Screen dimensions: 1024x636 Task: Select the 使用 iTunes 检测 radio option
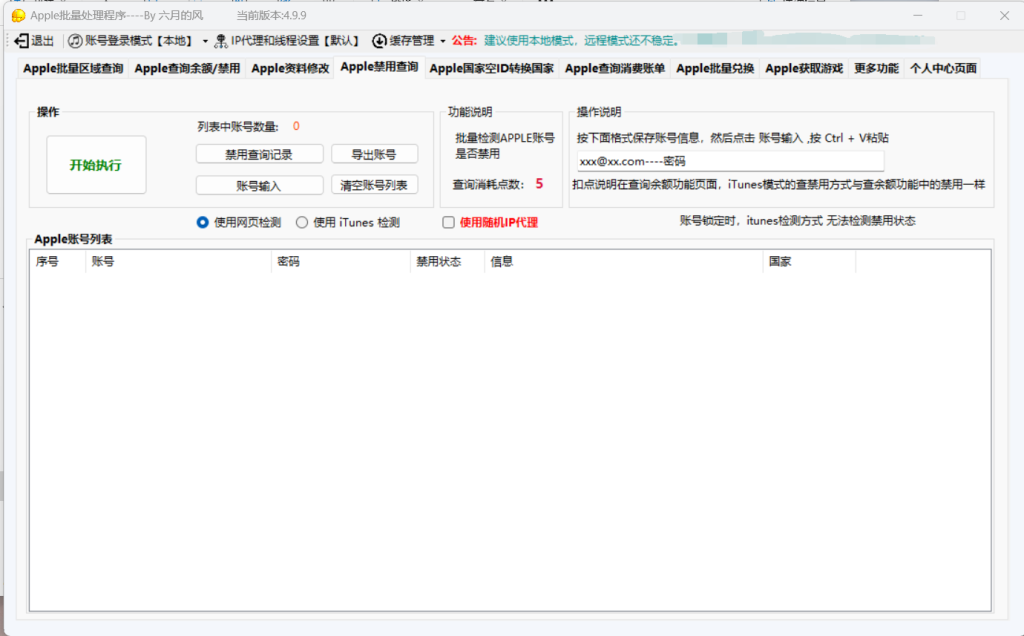click(x=302, y=222)
